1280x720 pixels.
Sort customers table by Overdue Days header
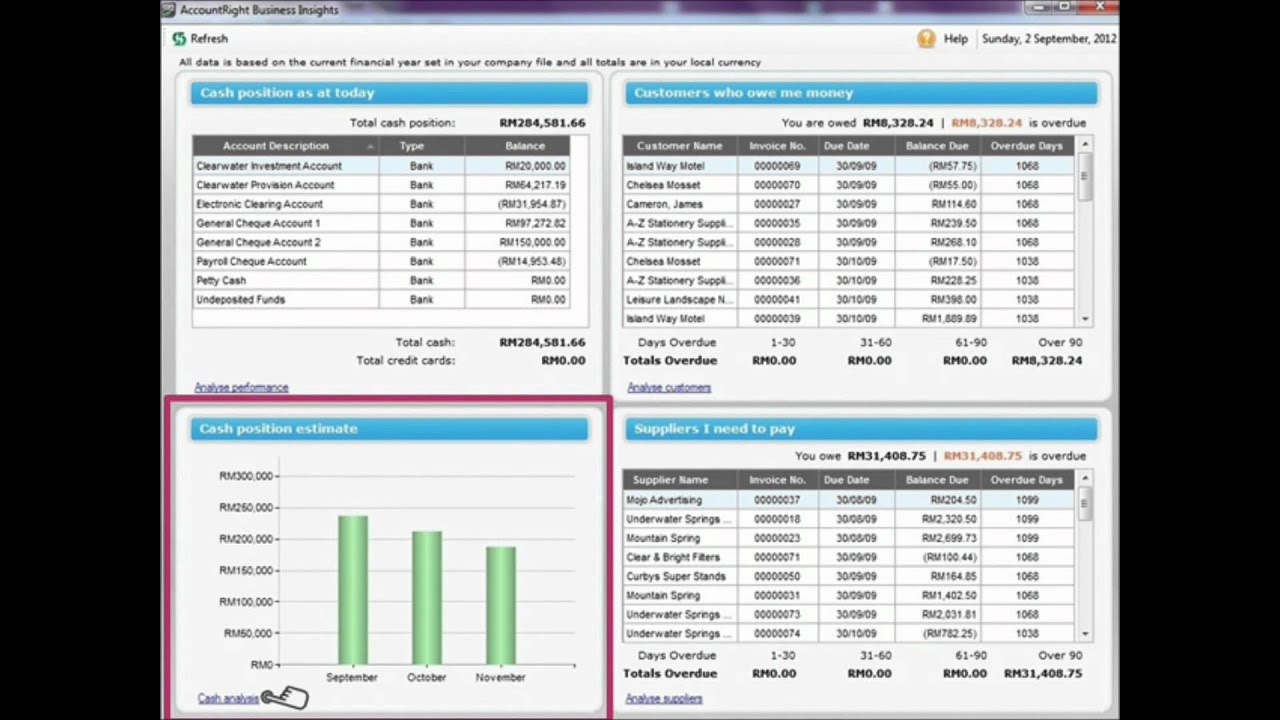click(1027, 146)
